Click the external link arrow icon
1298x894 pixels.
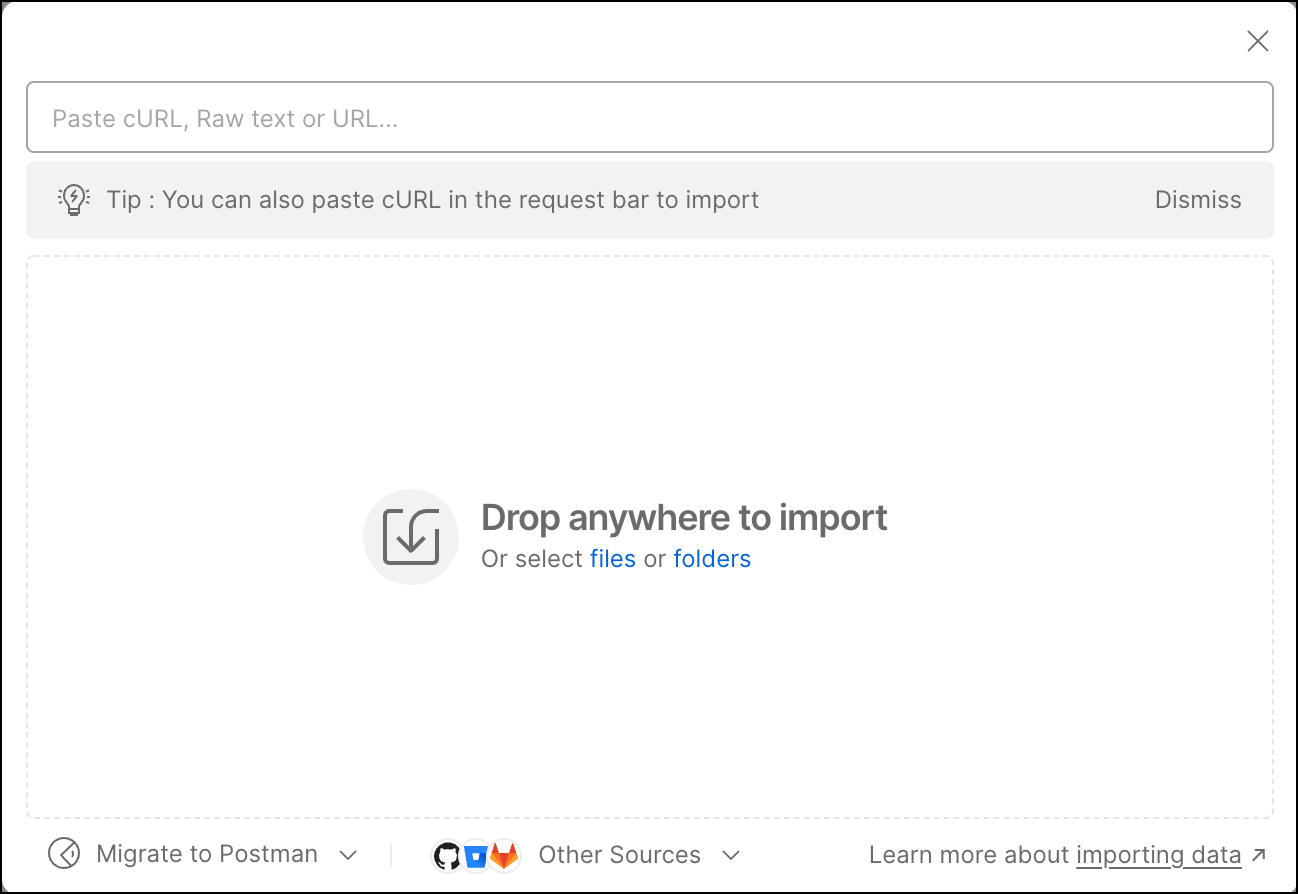click(1259, 854)
